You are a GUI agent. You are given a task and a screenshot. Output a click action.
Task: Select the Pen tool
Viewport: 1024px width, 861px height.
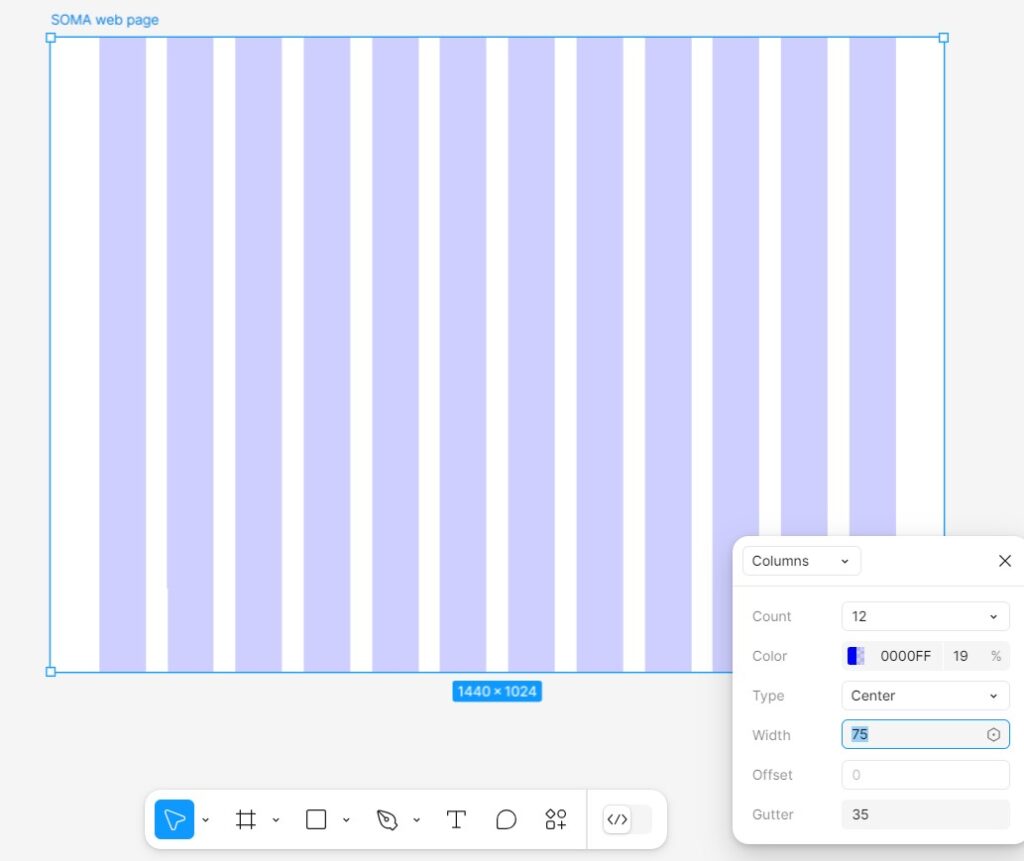pyautogui.click(x=387, y=819)
